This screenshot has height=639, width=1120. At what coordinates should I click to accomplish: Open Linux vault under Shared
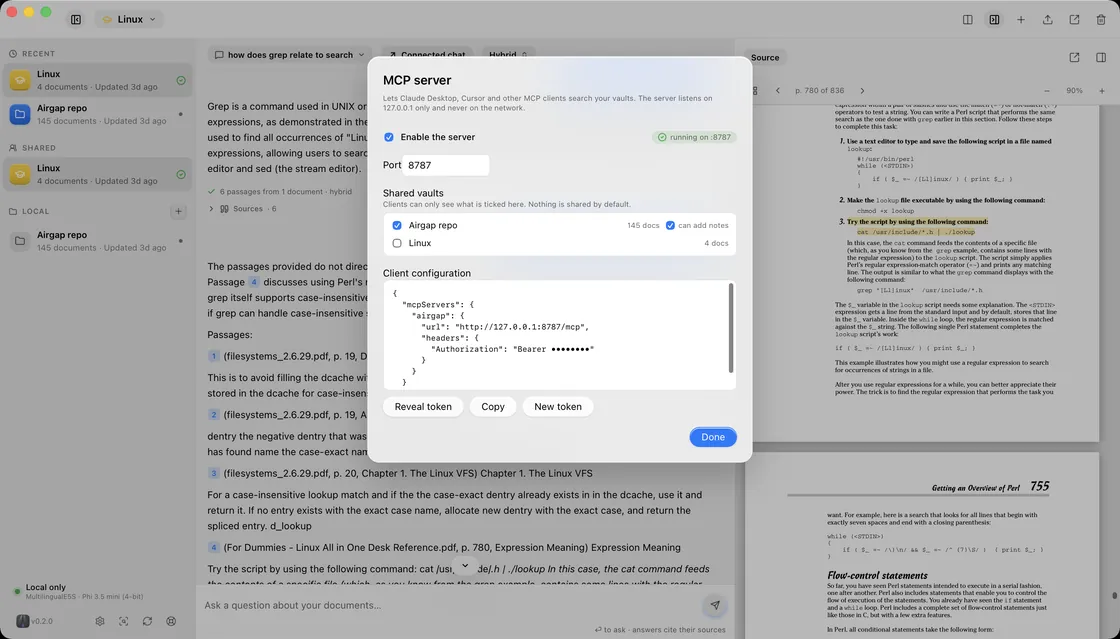coord(97,174)
